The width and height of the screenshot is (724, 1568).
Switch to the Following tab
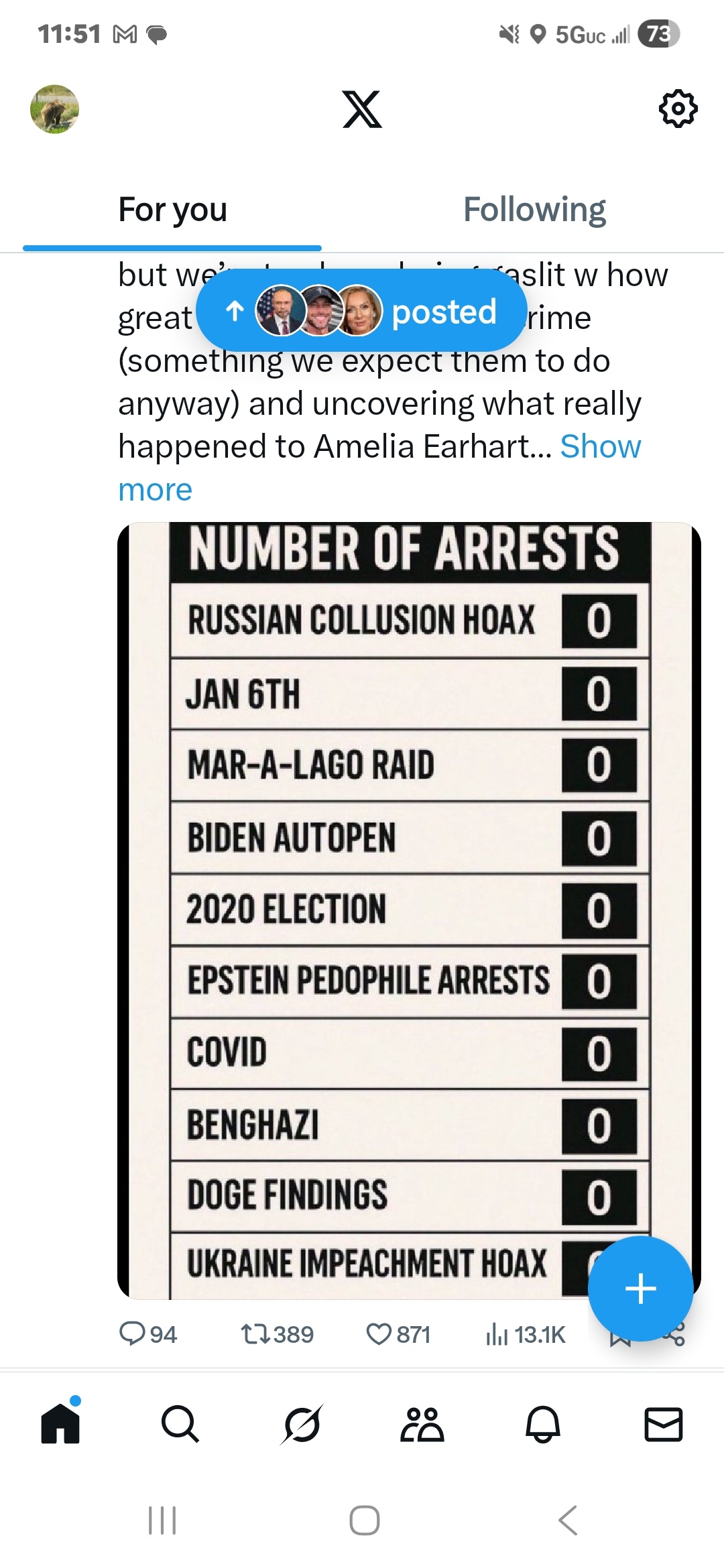[534, 210]
